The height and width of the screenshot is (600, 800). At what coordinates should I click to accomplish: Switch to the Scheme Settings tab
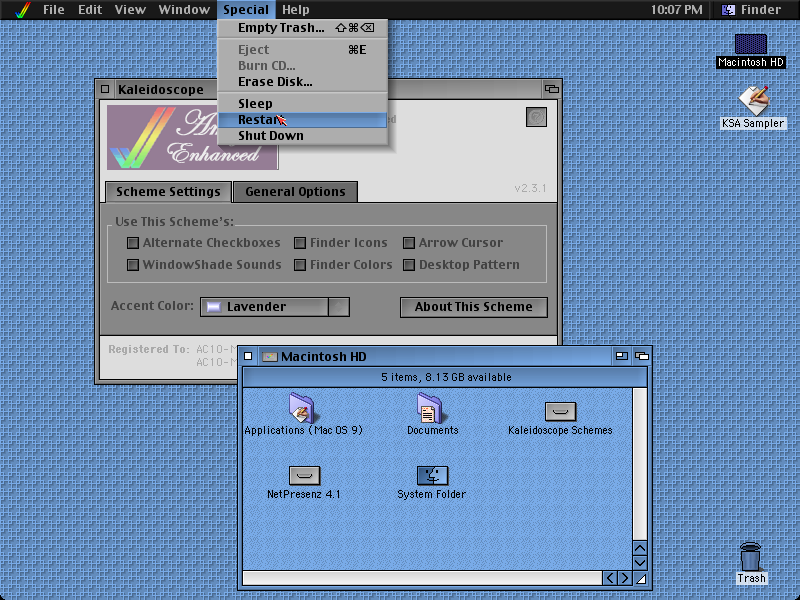click(x=168, y=192)
